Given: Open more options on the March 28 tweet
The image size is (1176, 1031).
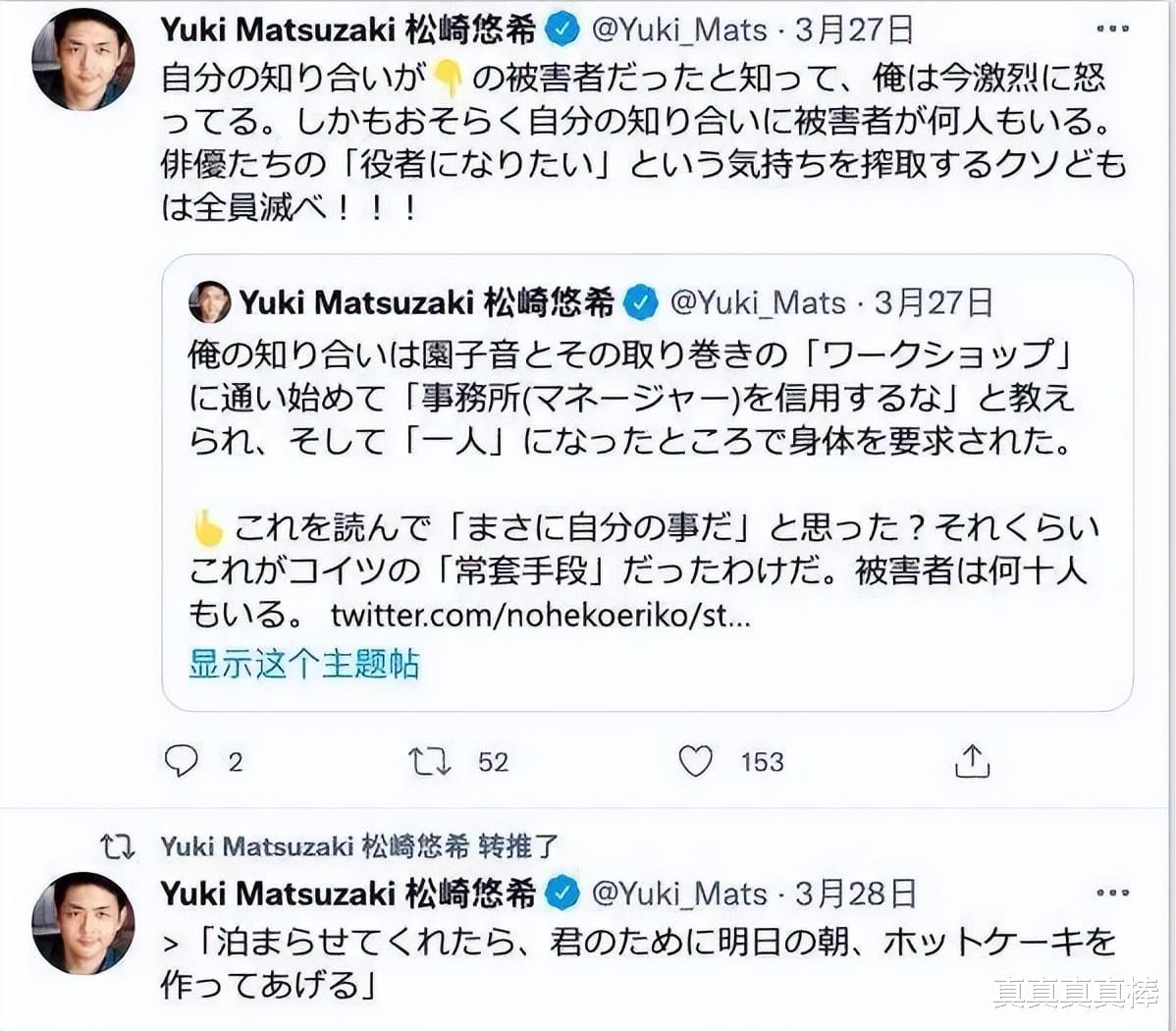Looking at the screenshot, I should coord(1112,893).
